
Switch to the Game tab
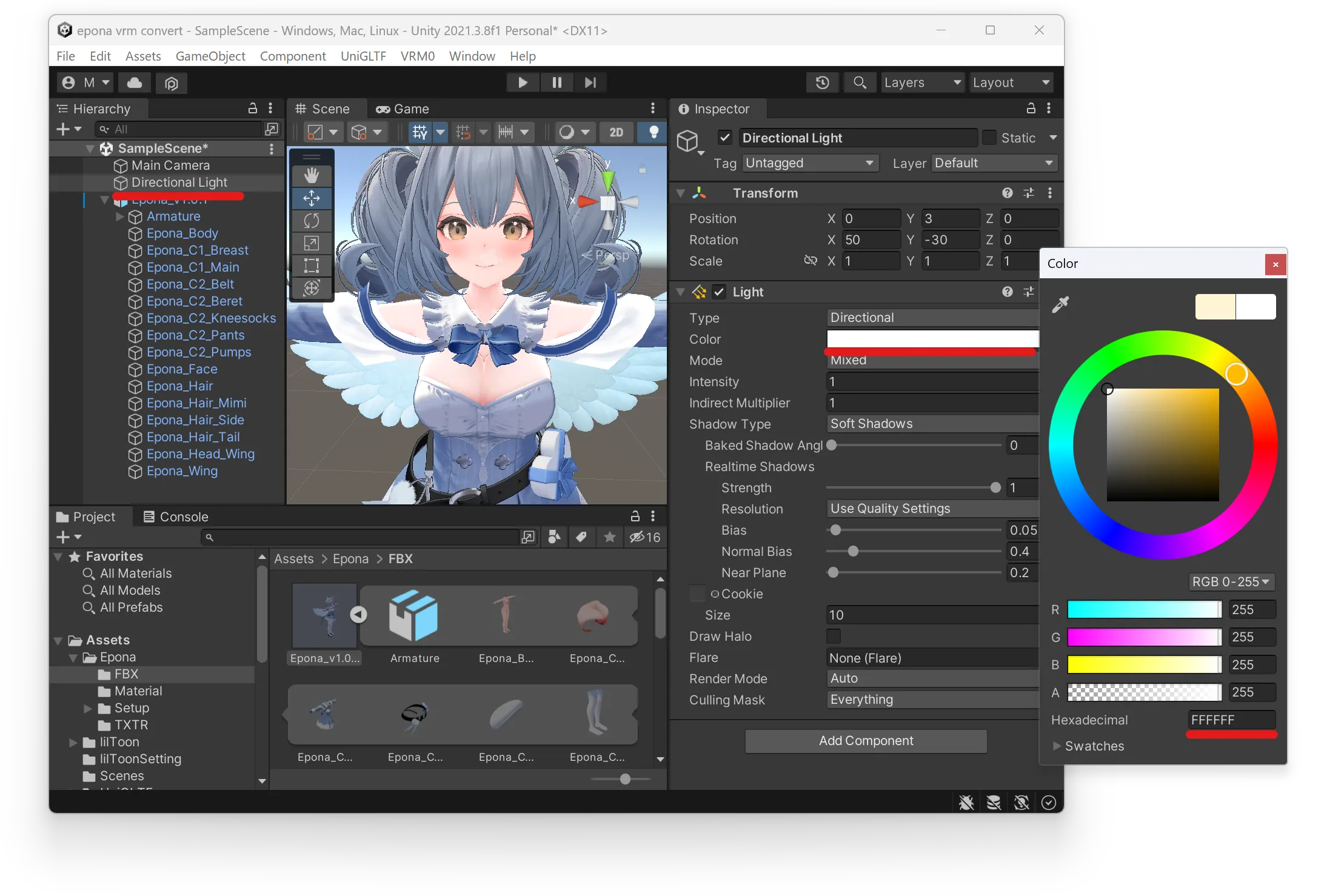403,109
